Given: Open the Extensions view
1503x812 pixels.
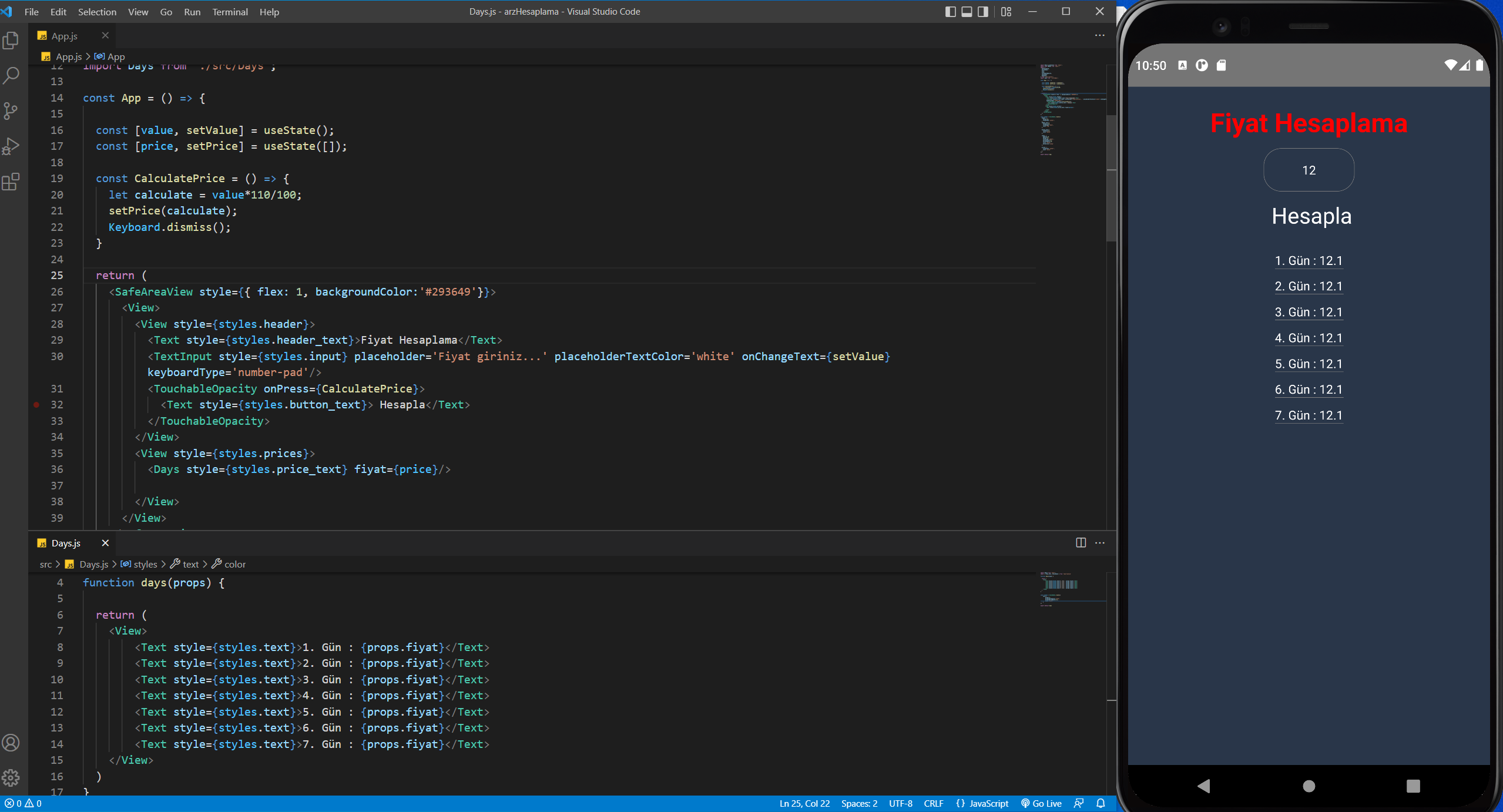Looking at the screenshot, I should (11, 182).
